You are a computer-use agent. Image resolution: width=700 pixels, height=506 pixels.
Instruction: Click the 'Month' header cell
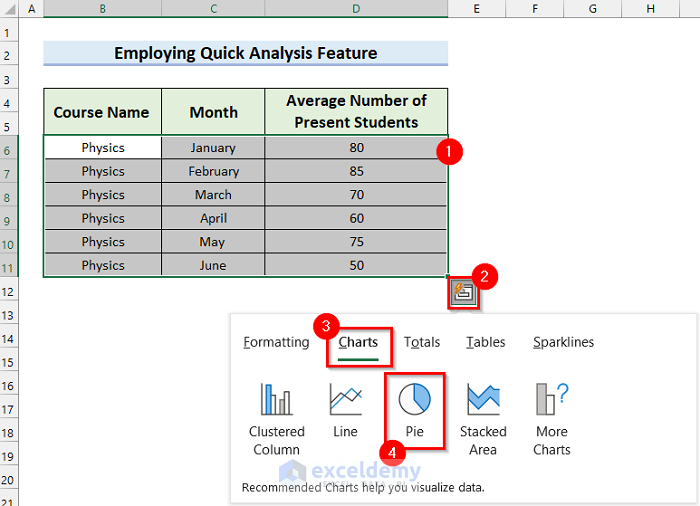pos(213,112)
